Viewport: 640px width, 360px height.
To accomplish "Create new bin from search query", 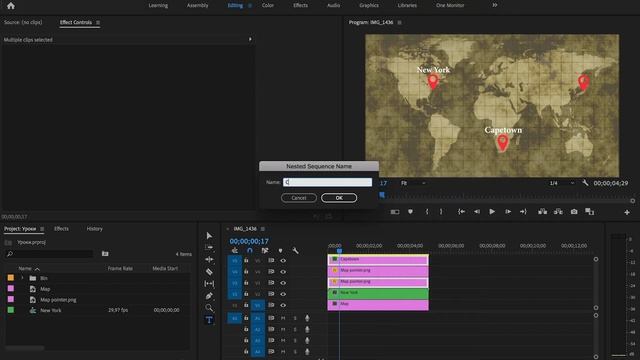I will point(105,254).
